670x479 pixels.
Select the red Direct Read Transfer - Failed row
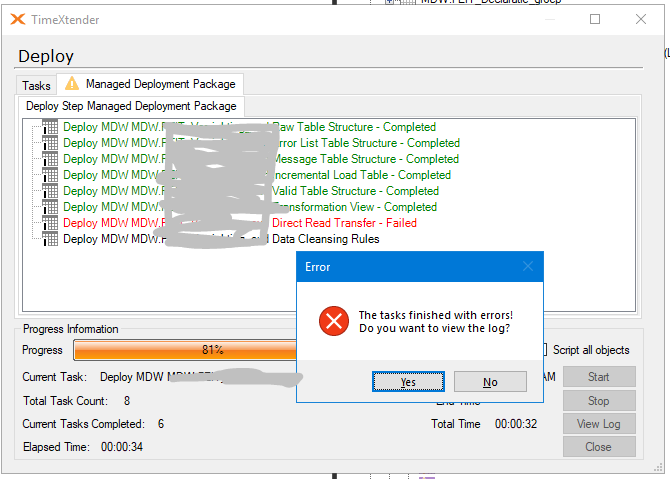240,223
